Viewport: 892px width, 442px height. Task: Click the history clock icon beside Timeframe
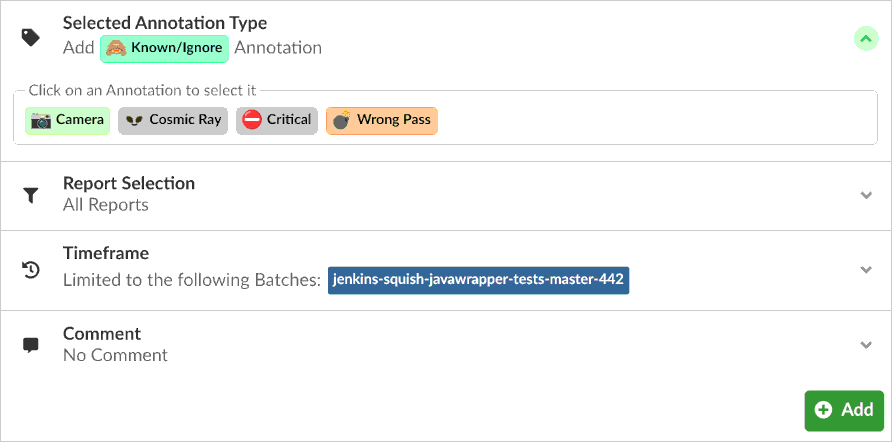pos(31,269)
